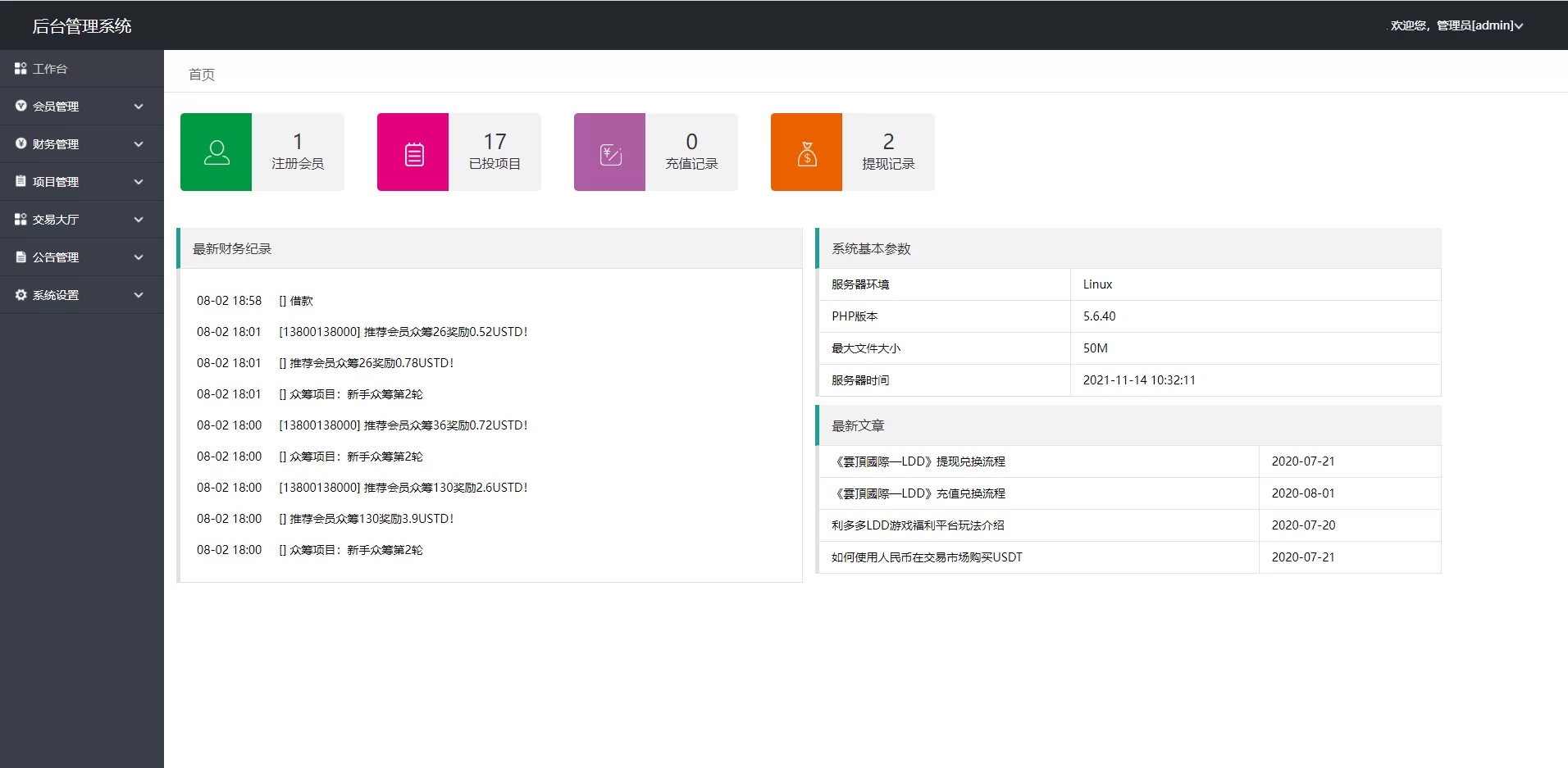
Task: Select the 工作台 workbench icon in sidebar
Action: [21, 68]
